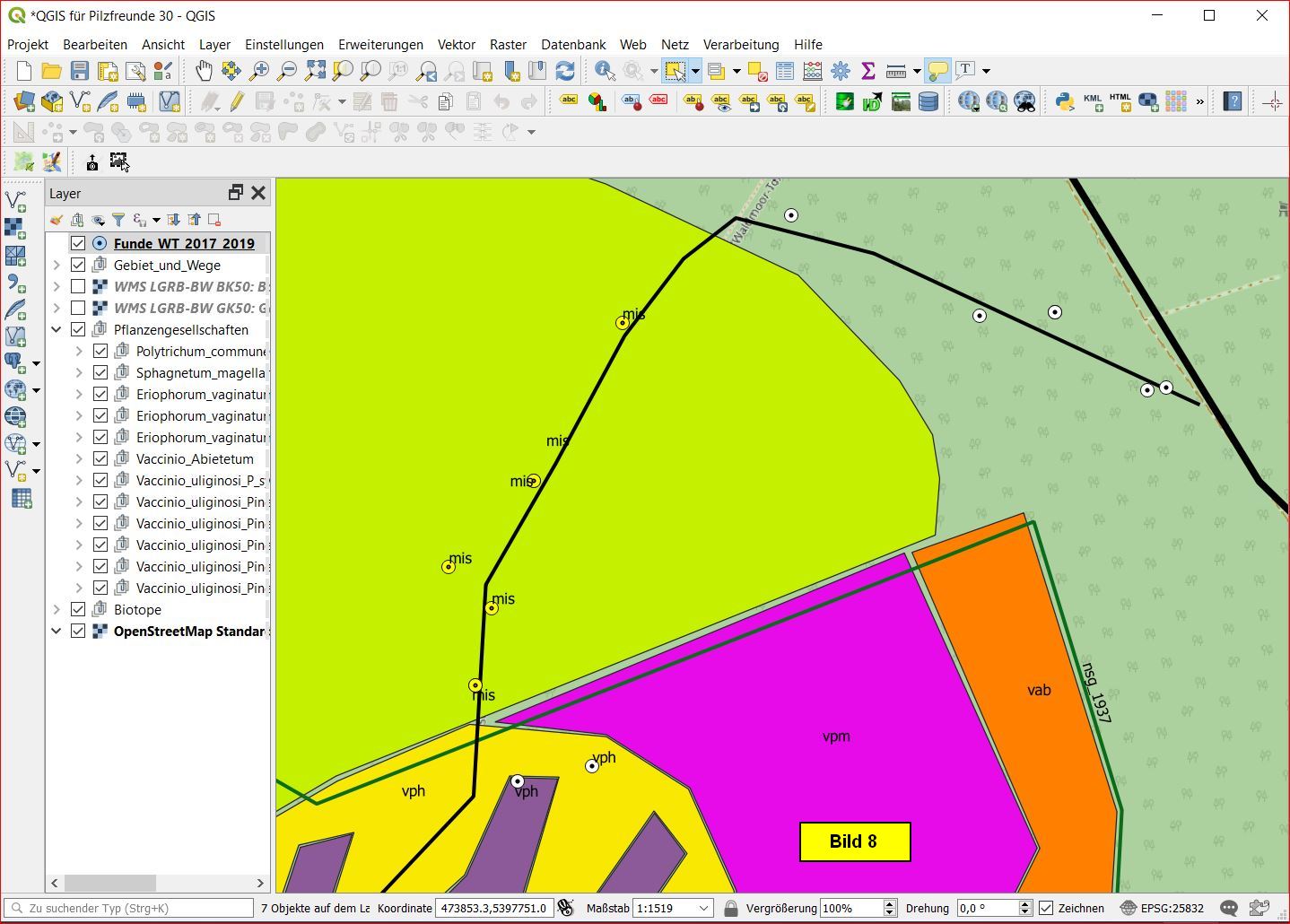Enable the WMS LGRB-BW BK50 layer
Viewport: 1290px width, 924px height.
pos(78,286)
